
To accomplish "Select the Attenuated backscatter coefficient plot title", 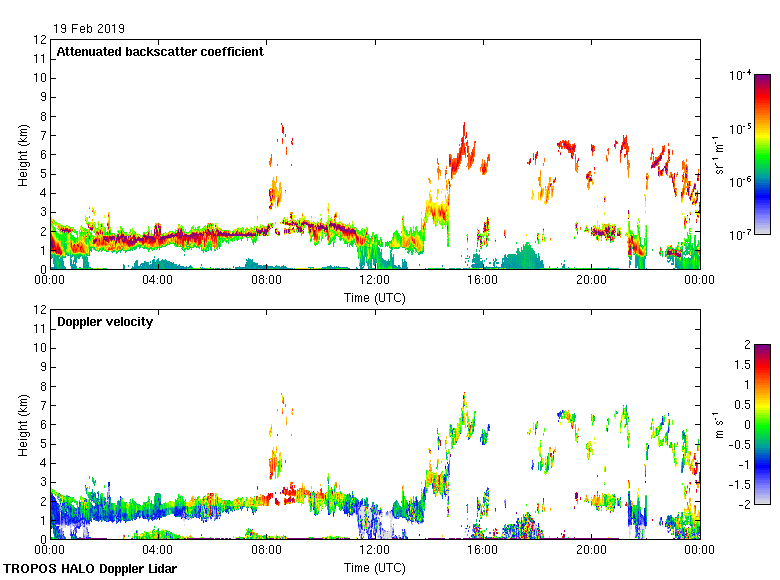I will 160,52.
